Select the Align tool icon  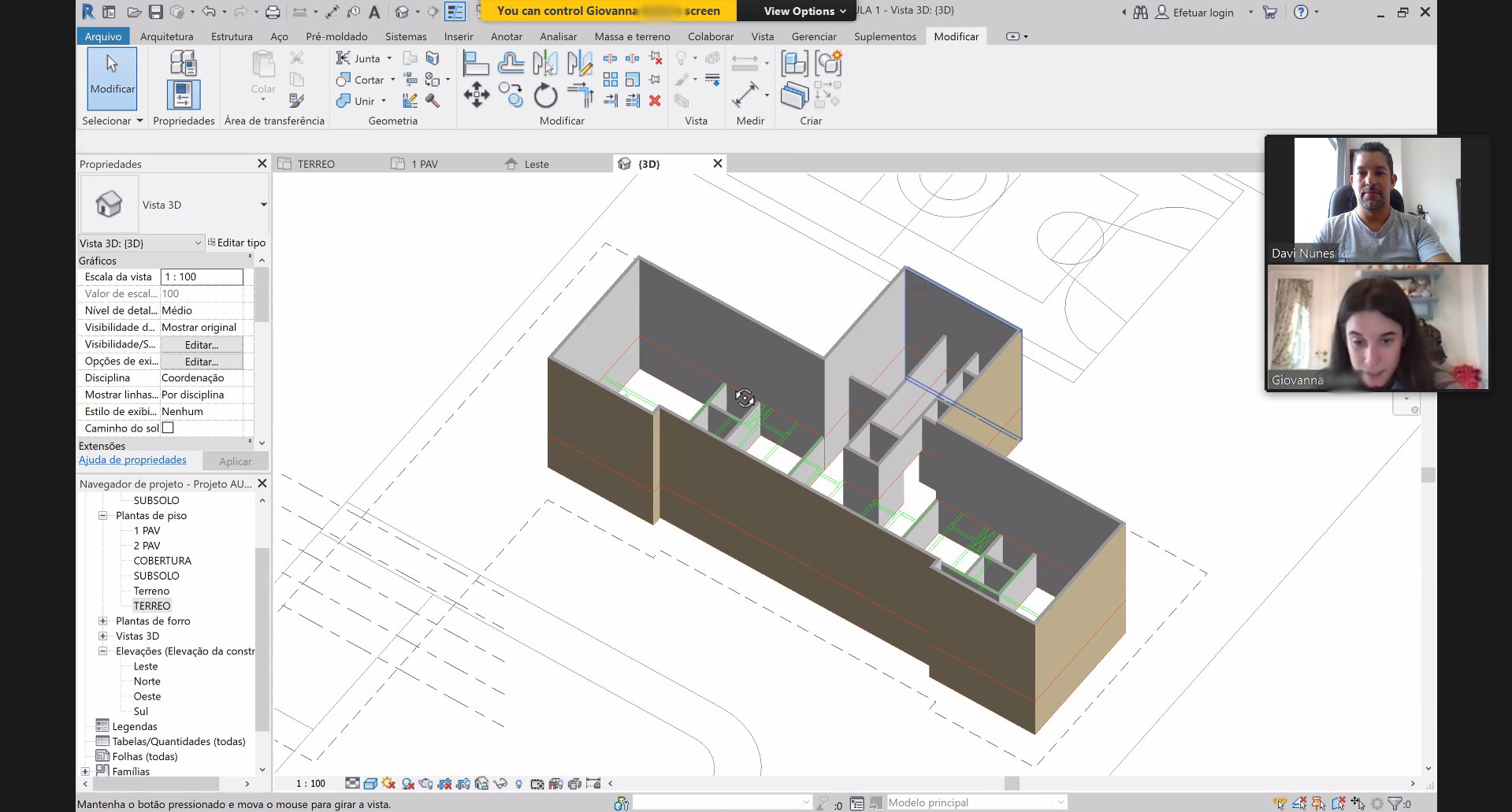(475, 62)
